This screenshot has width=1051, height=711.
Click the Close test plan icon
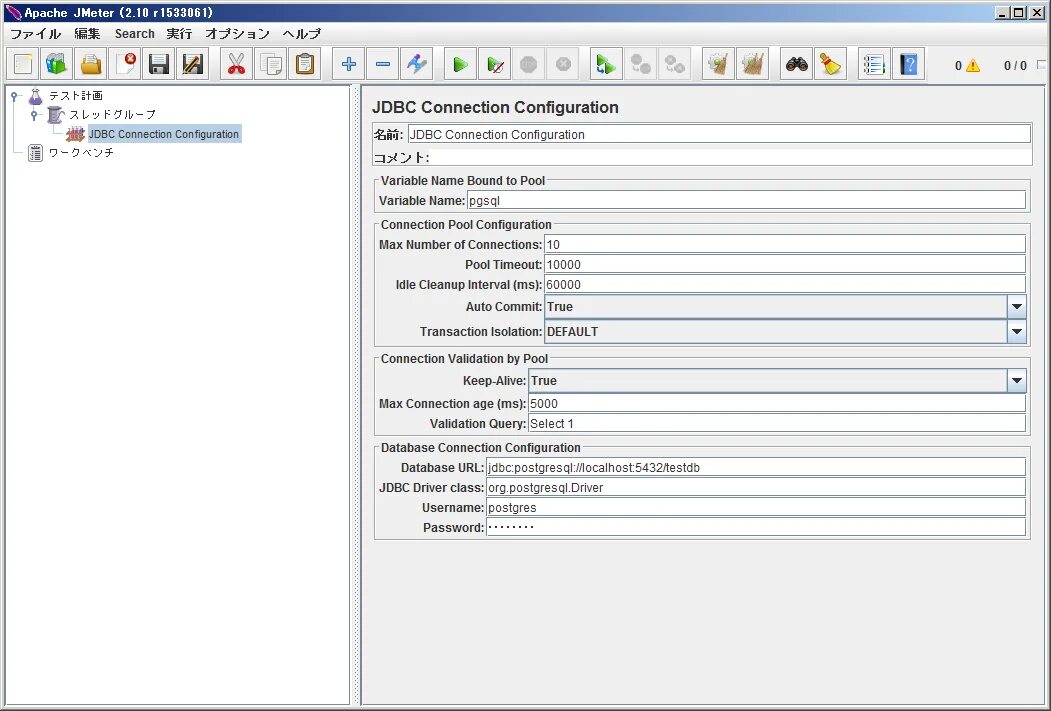[125, 64]
